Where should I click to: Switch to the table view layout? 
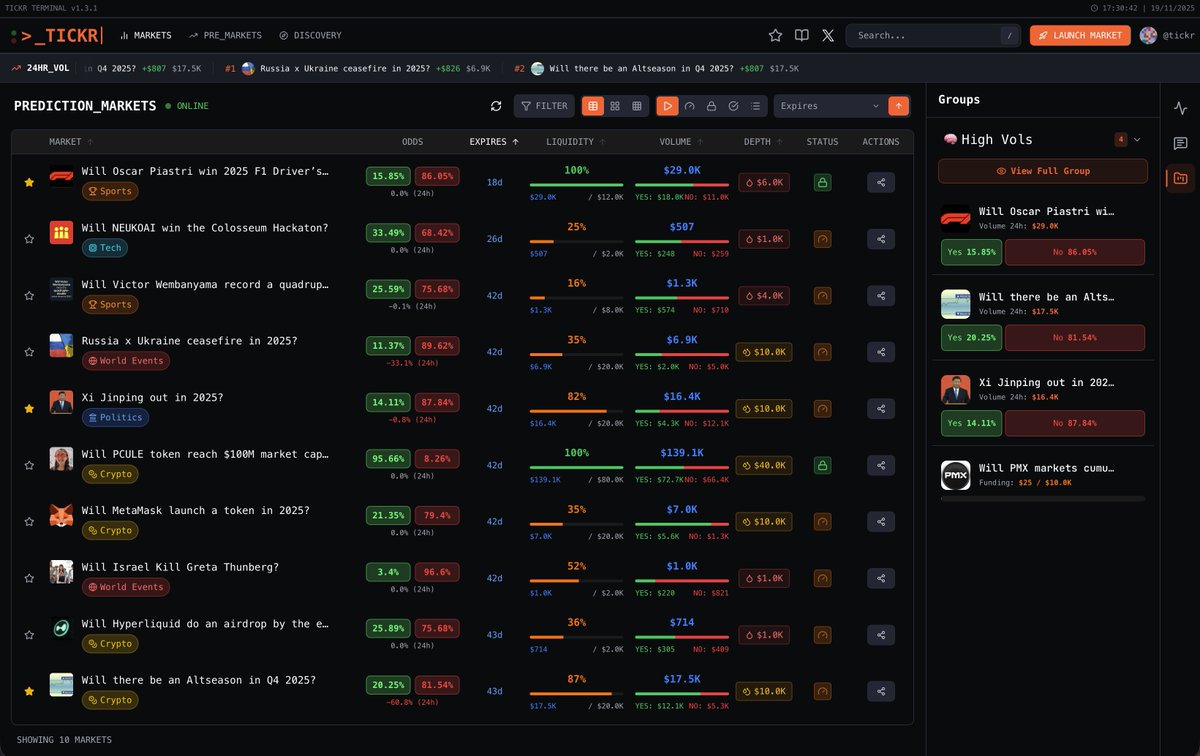(592, 106)
